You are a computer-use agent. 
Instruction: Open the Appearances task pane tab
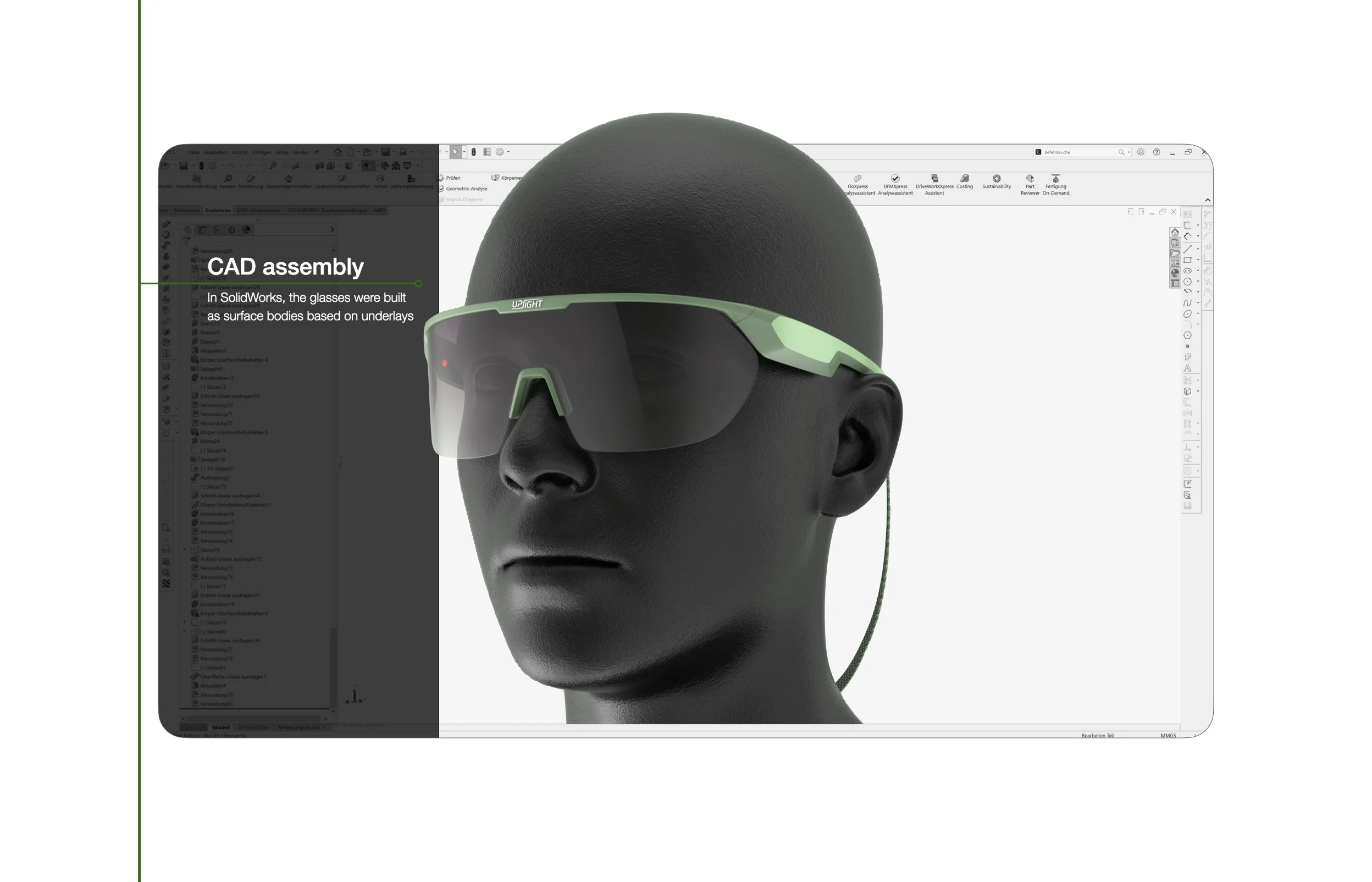pos(1175,273)
